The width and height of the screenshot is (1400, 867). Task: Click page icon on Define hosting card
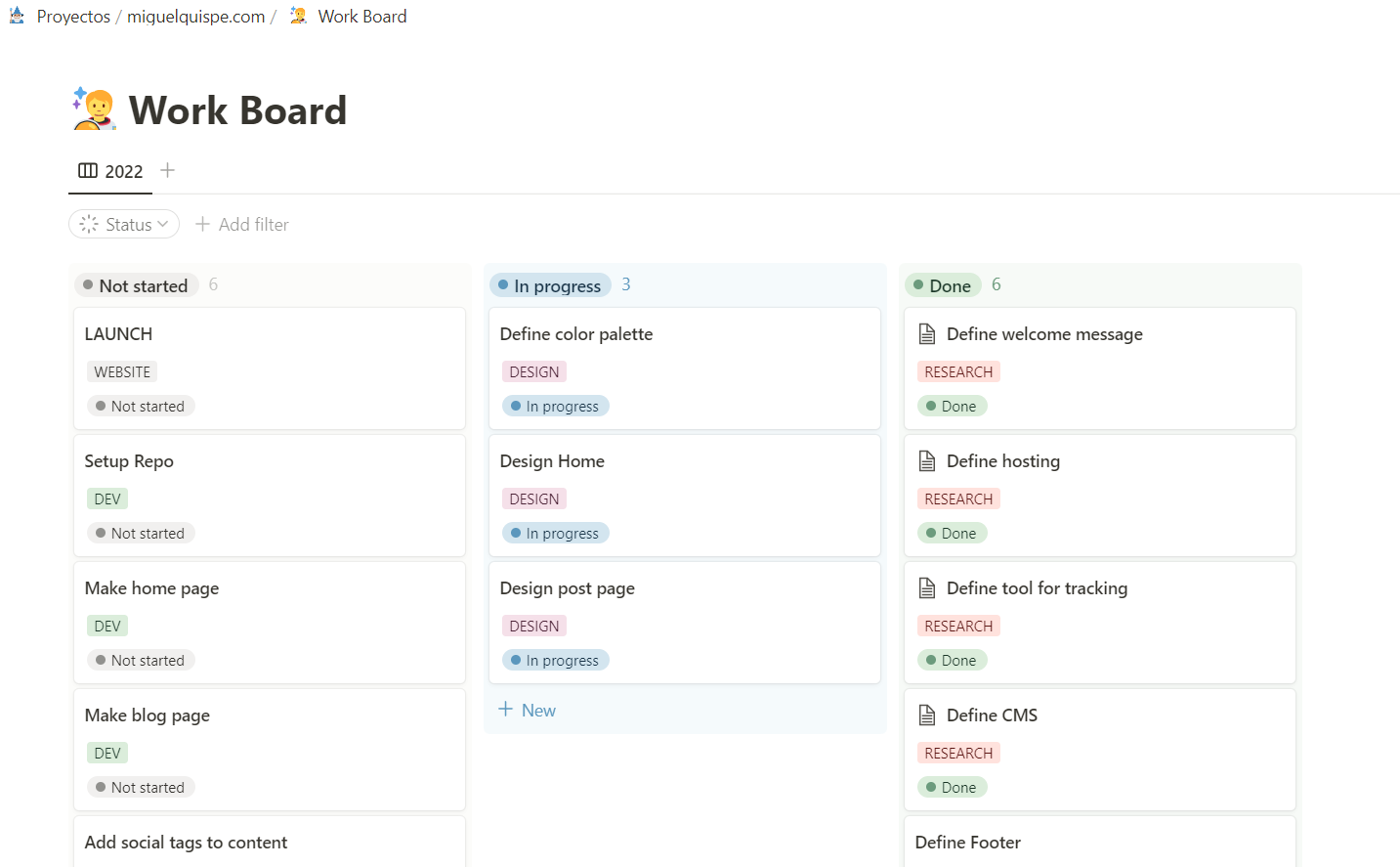coord(927,461)
